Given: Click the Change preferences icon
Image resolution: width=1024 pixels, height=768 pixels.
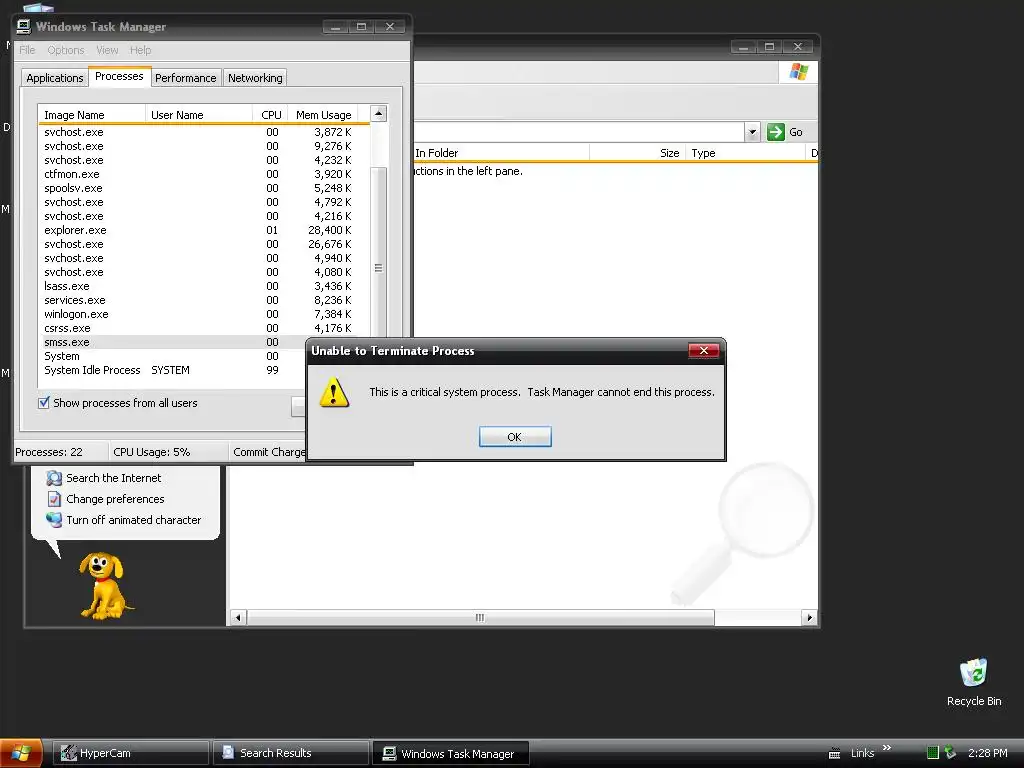Looking at the screenshot, I should click(54, 499).
